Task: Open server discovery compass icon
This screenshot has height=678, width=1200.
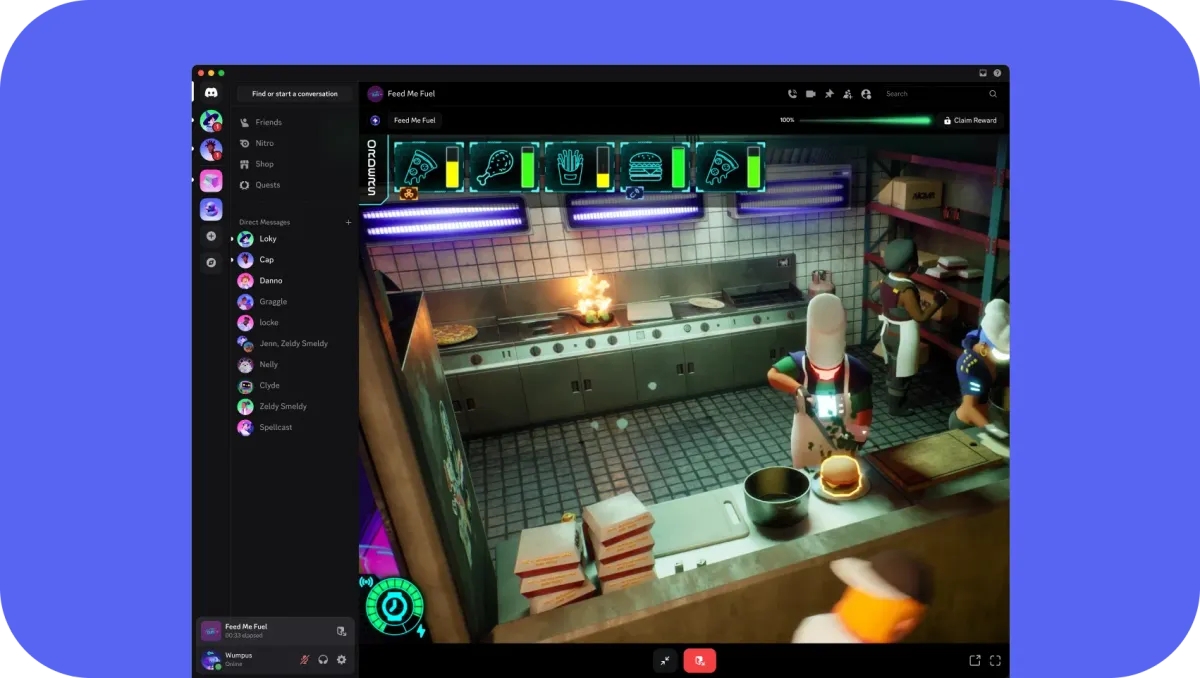Action: 211,263
